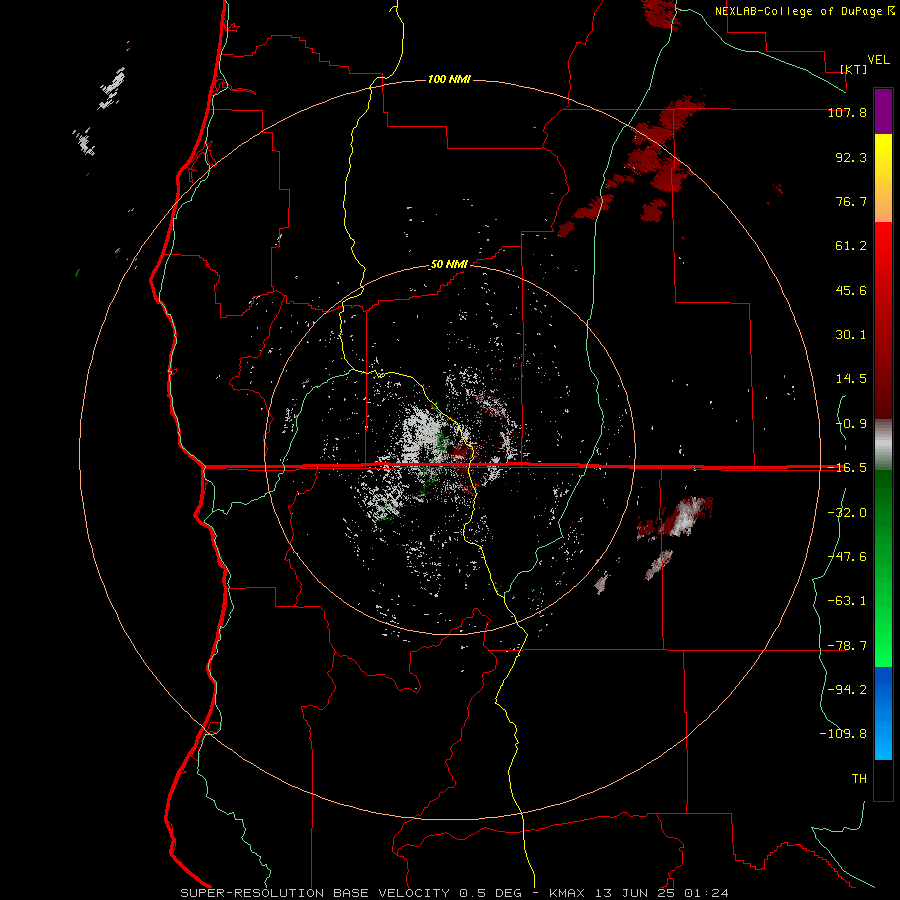Click SUPER-RESOLUTION BASE VELOCITY caption text
The image size is (900, 900).
point(315,893)
